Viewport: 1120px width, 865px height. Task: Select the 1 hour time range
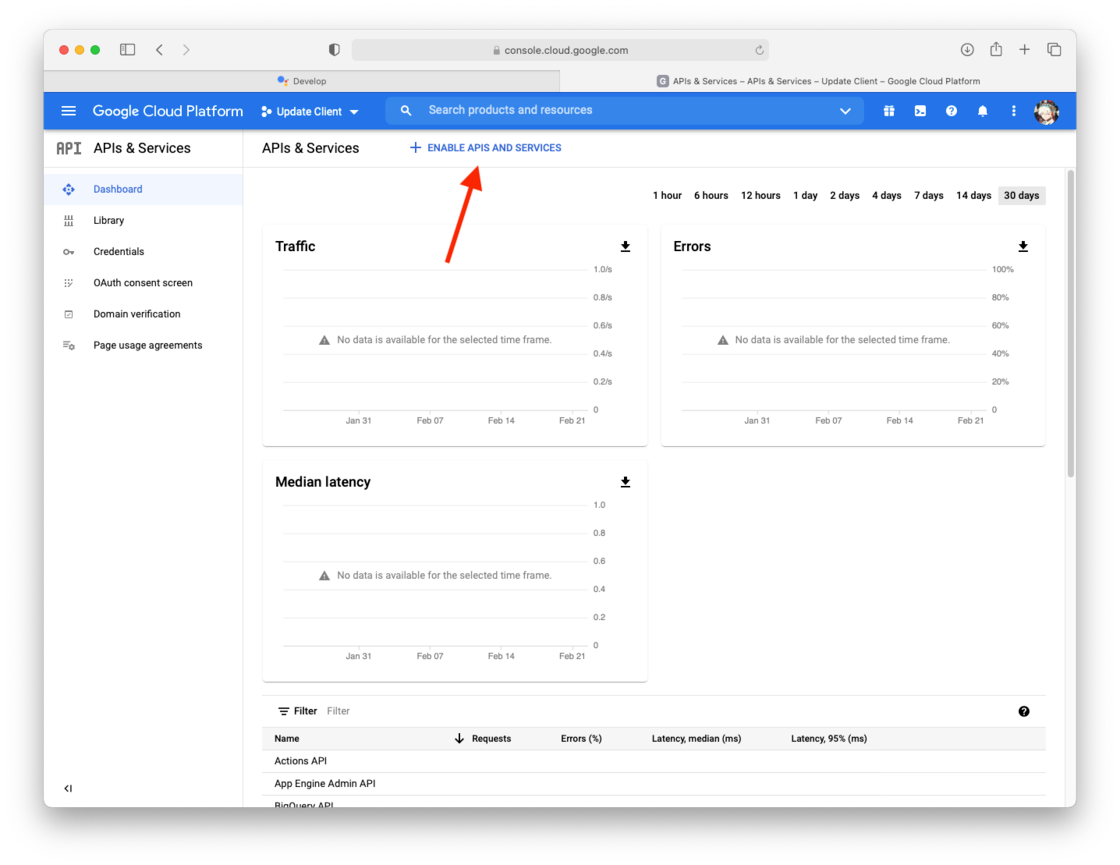pos(667,196)
